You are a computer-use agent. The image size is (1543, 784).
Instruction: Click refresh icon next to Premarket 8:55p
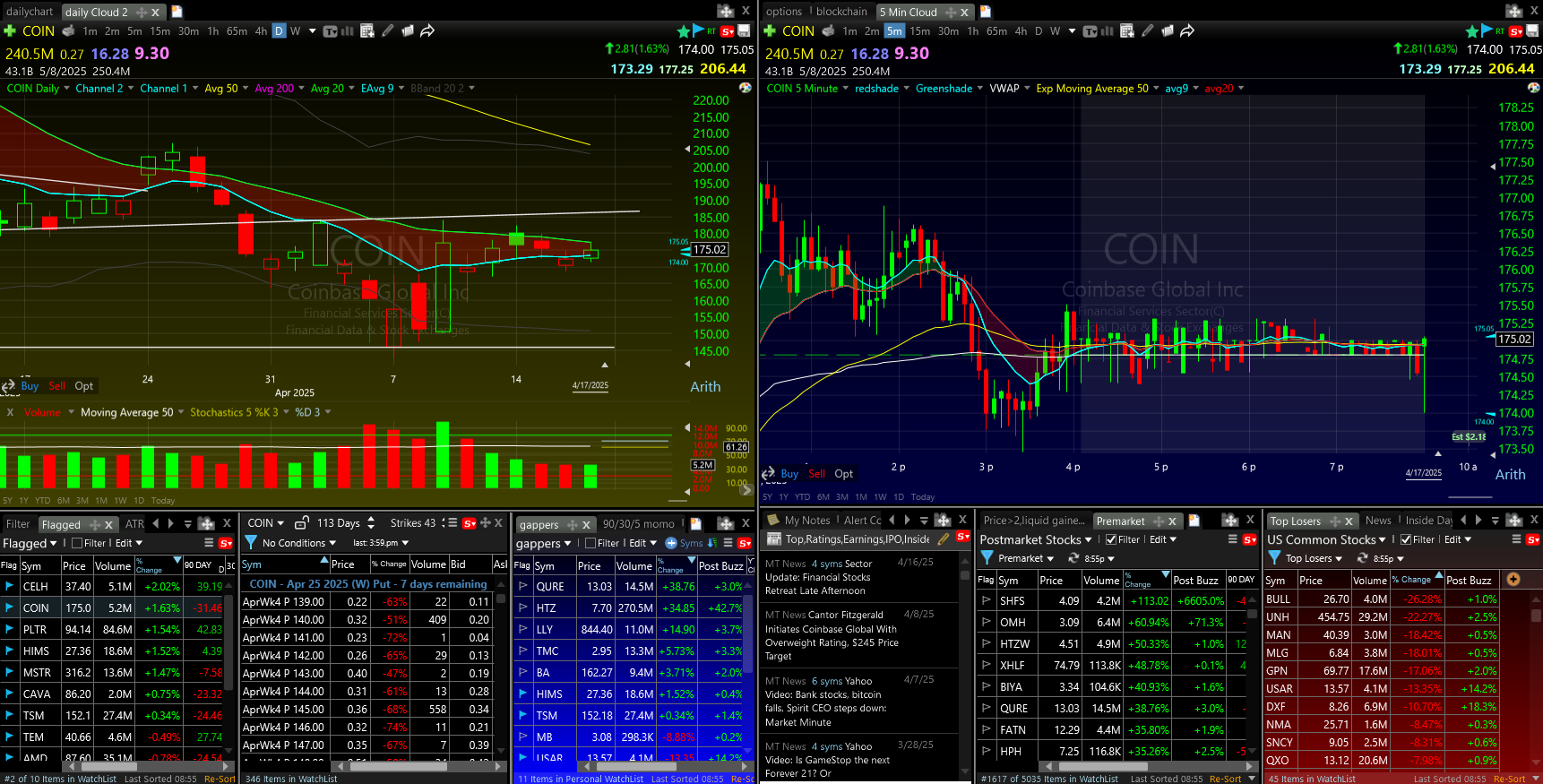coord(1073,558)
